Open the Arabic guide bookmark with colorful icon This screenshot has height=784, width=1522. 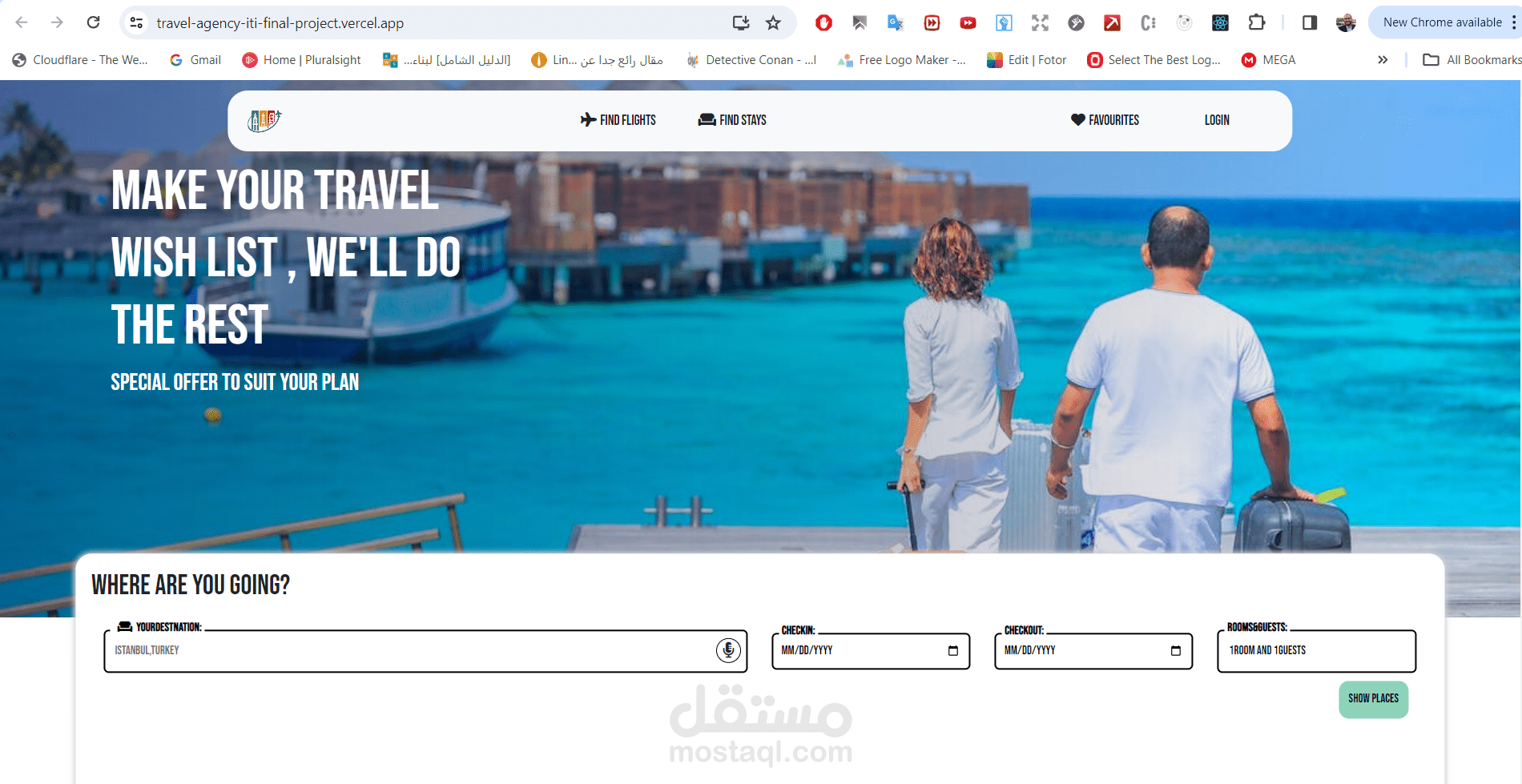[446, 60]
